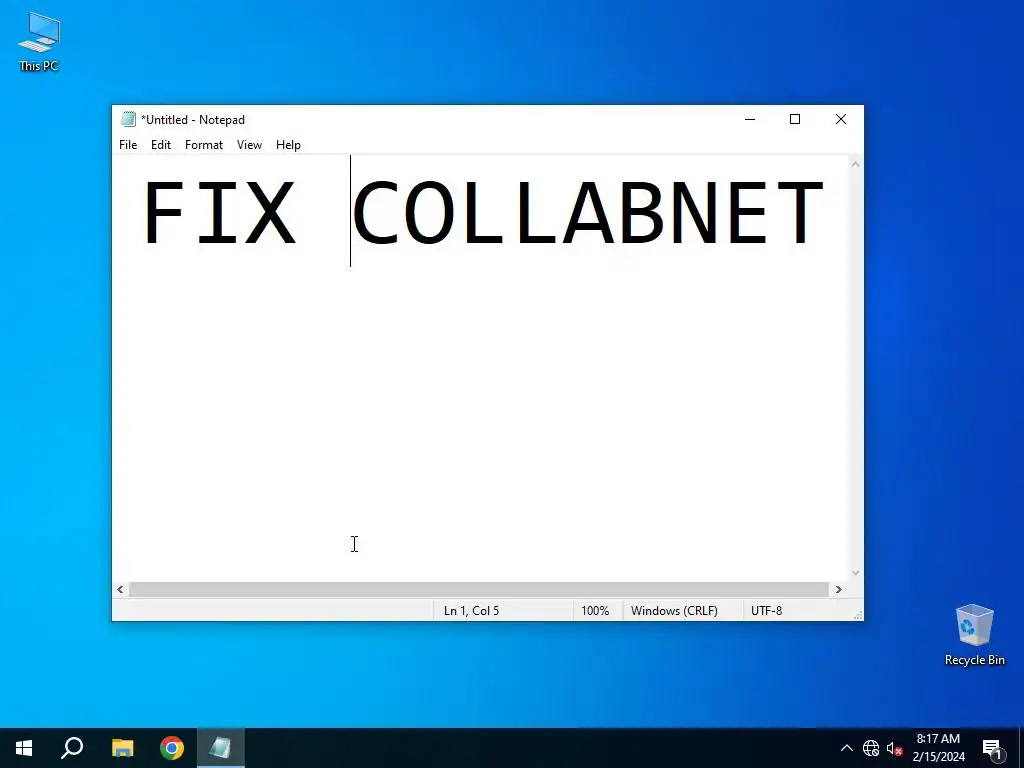Image resolution: width=1024 pixels, height=768 pixels.
Task: Open the notification center icon
Action: click(x=992, y=748)
